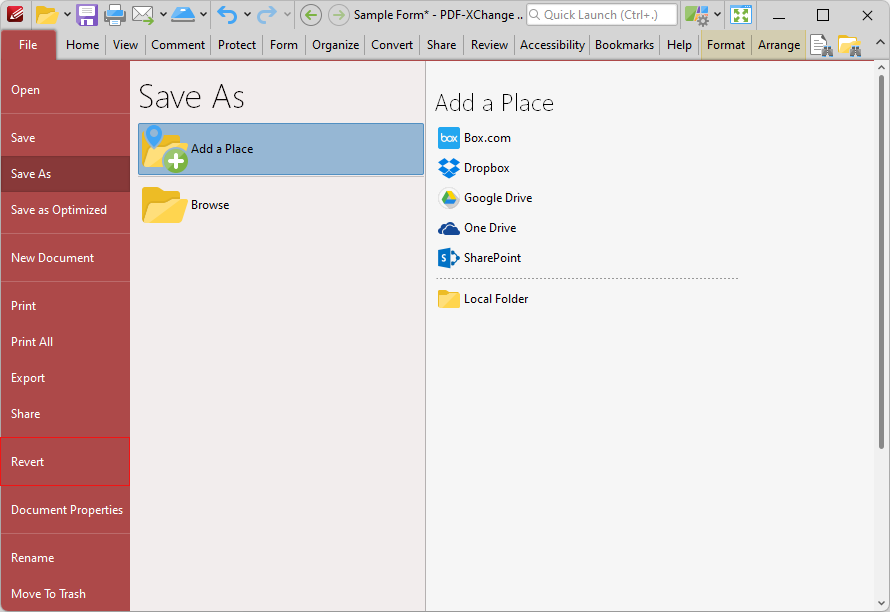
Task: Open the Organize ribbon tab
Action: click(335, 45)
